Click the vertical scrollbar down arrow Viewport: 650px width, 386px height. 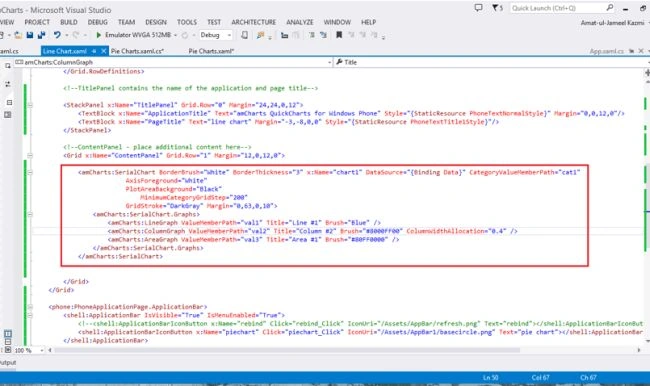pos(648,342)
